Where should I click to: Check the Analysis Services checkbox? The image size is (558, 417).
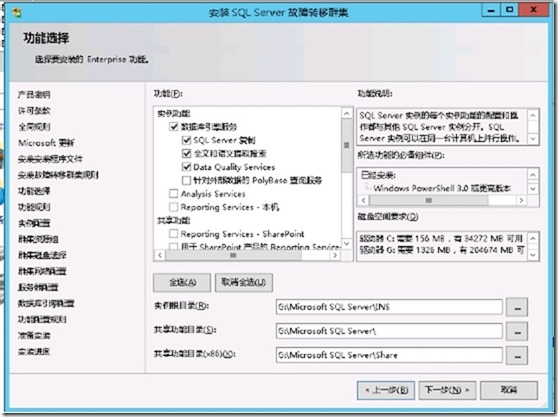(x=173, y=194)
